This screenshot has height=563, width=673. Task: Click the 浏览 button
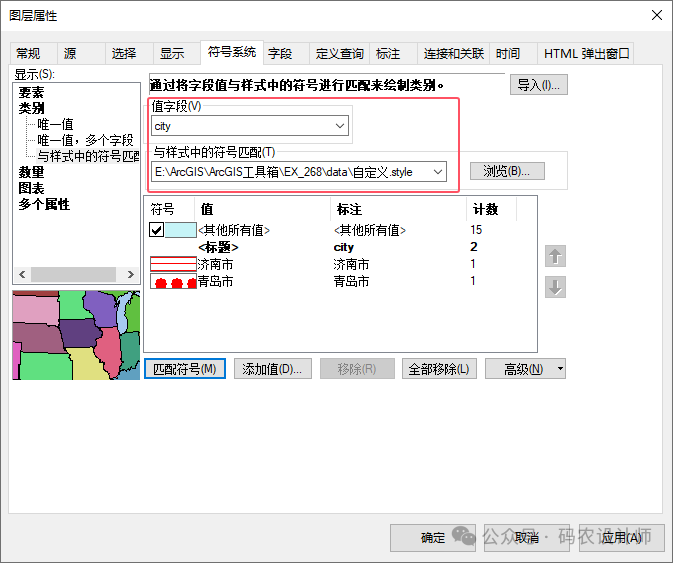click(x=506, y=171)
